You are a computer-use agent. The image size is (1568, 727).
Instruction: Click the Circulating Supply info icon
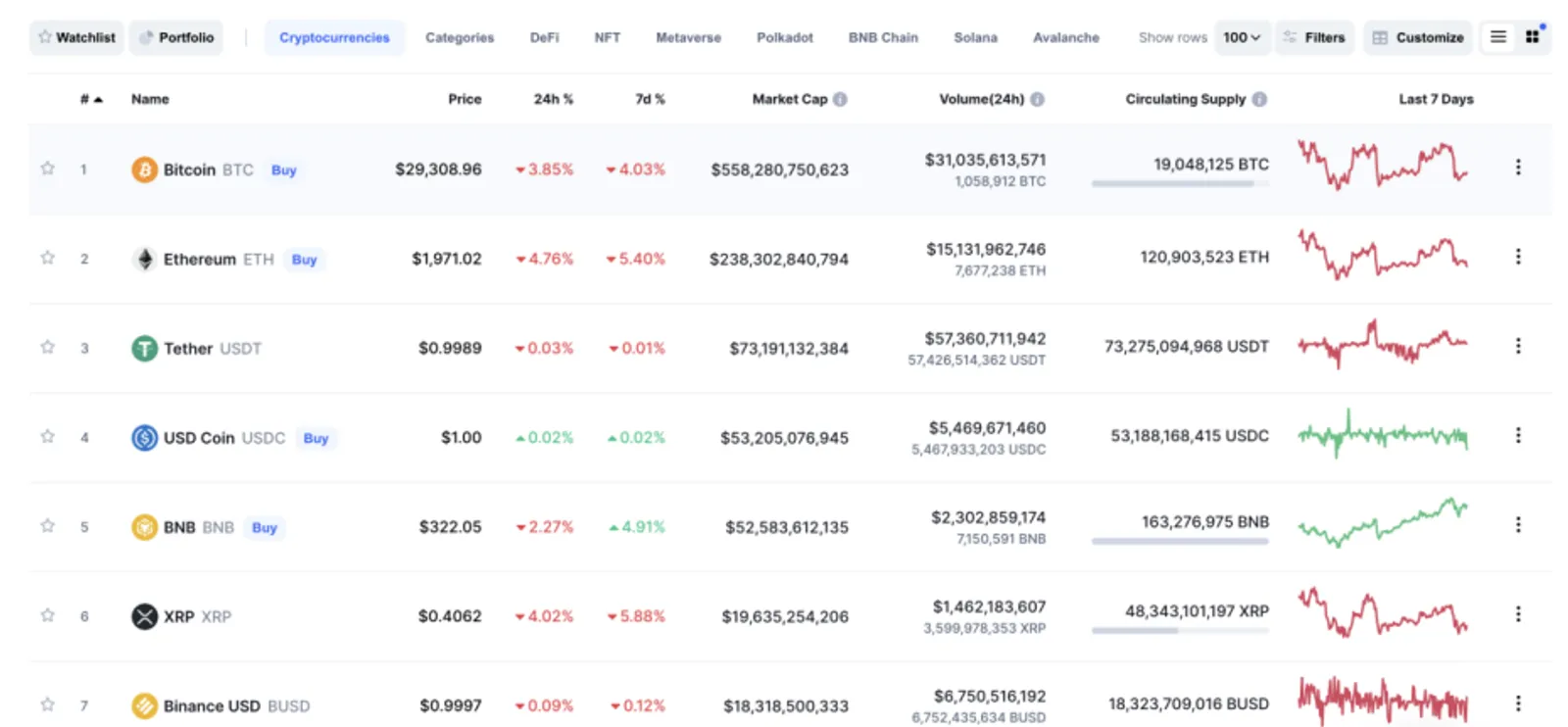pyautogui.click(x=1259, y=99)
